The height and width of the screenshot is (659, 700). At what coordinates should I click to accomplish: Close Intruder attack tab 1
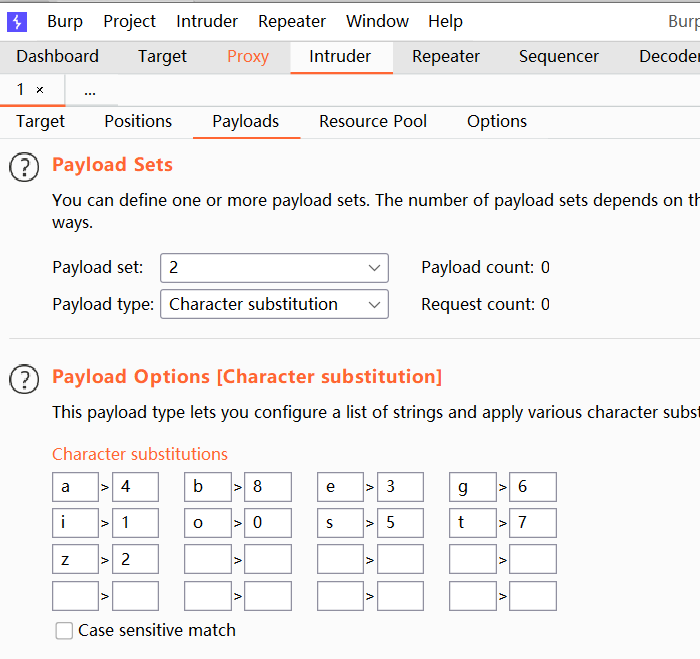[40, 90]
